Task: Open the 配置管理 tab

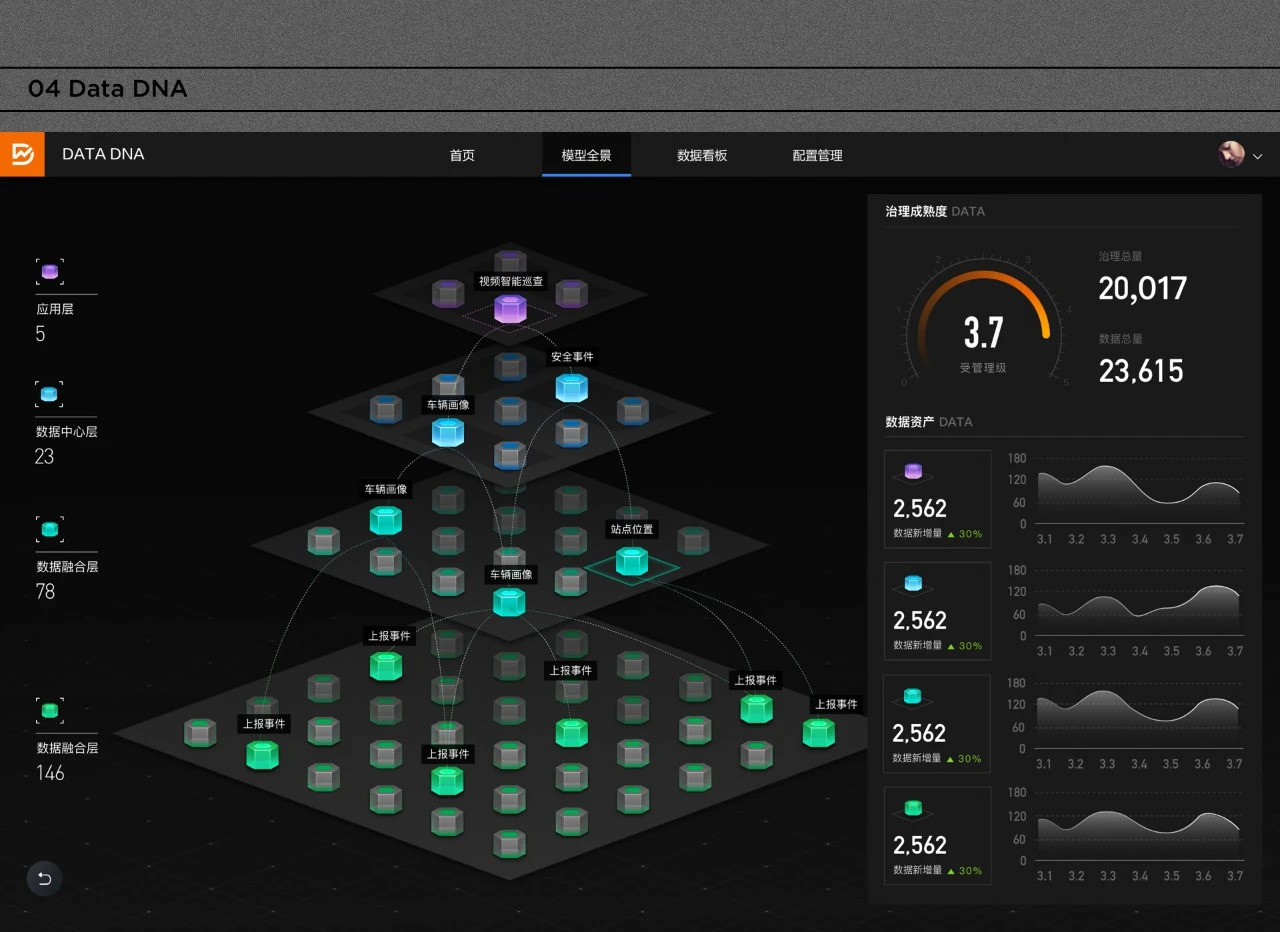Action: point(817,156)
